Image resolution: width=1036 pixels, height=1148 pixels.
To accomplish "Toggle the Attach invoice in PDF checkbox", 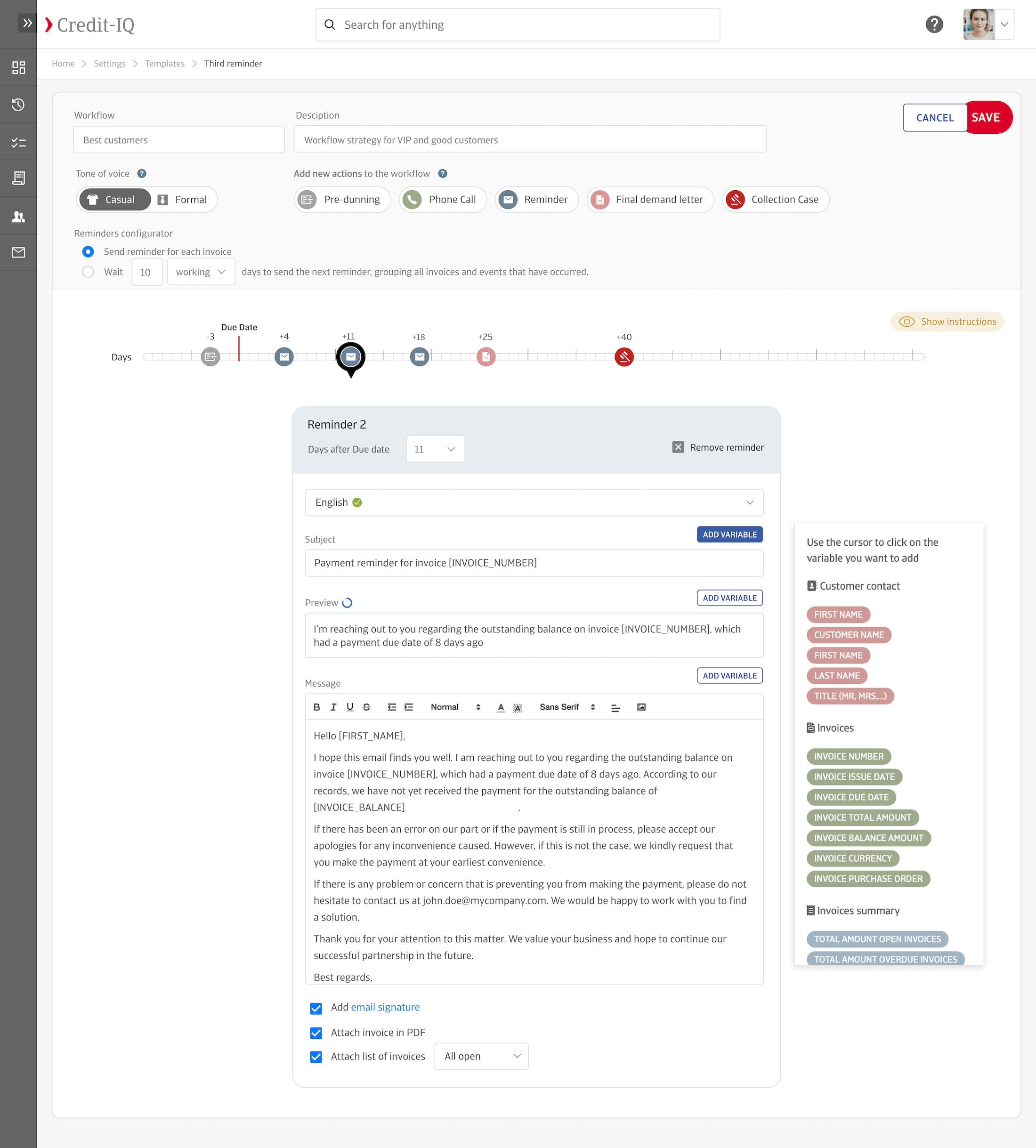I will (x=317, y=1033).
